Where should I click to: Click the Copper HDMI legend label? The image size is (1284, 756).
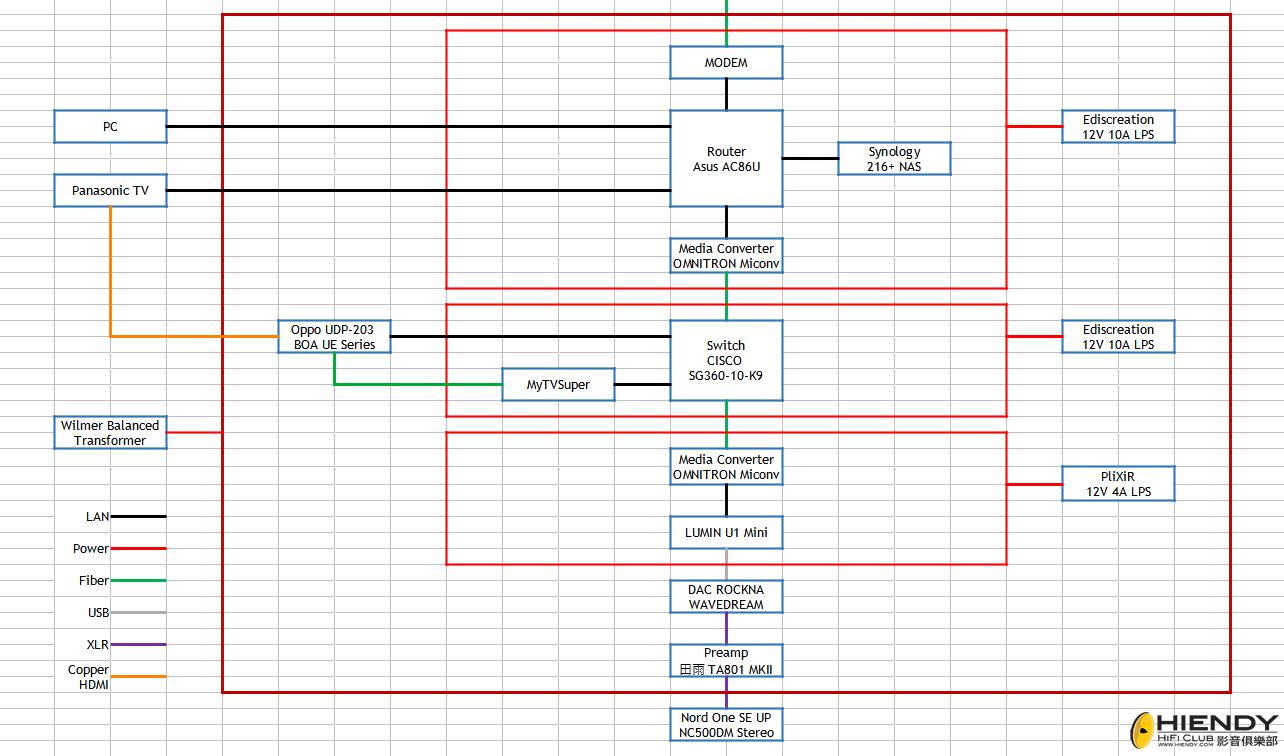pyautogui.click(x=89, y=677)
